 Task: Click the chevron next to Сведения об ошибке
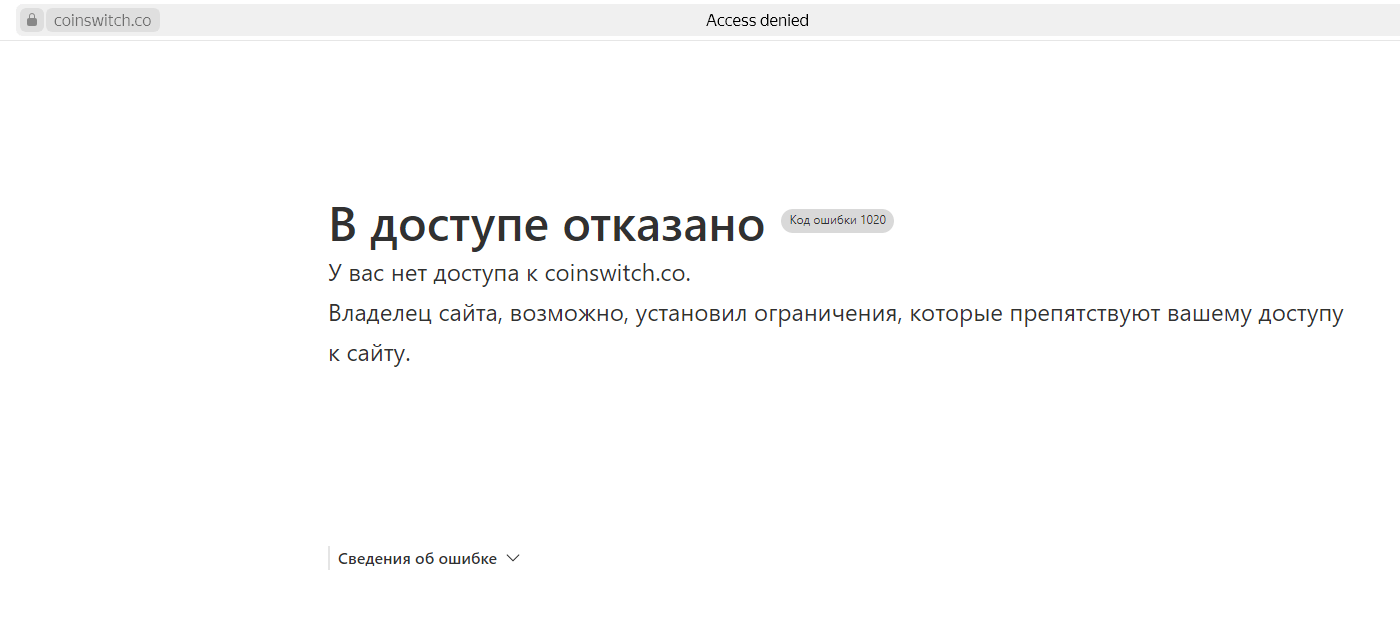pyautogui.click(x=513, y=558)
